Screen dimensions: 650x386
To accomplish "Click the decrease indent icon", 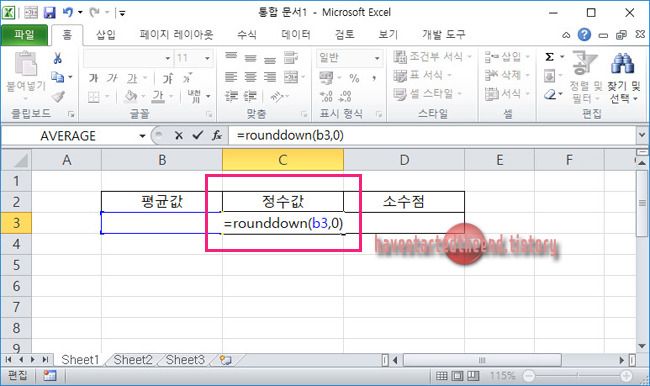I will (231, 96).
